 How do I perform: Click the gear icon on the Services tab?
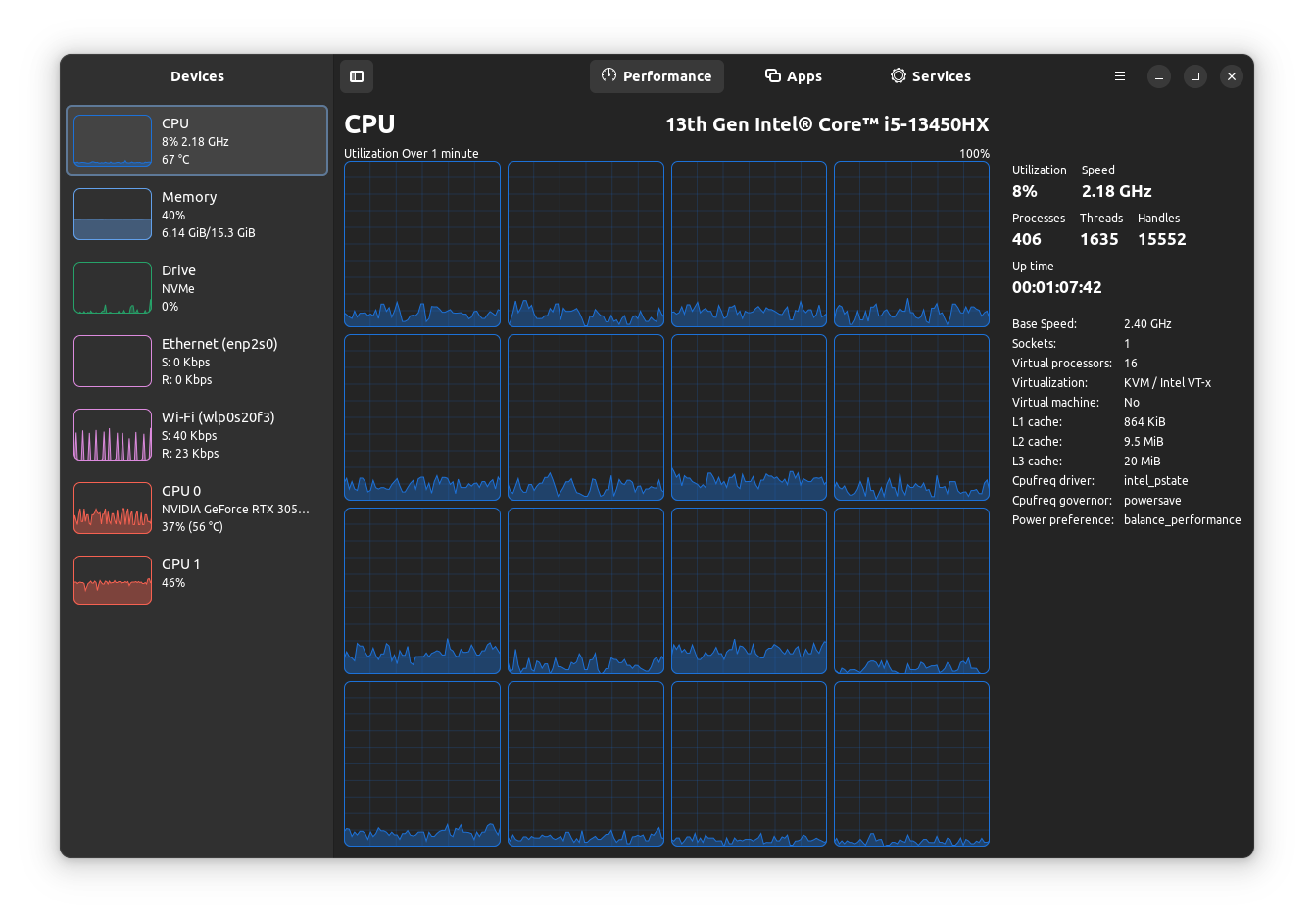pyautogui.click(x=897, y=75)
